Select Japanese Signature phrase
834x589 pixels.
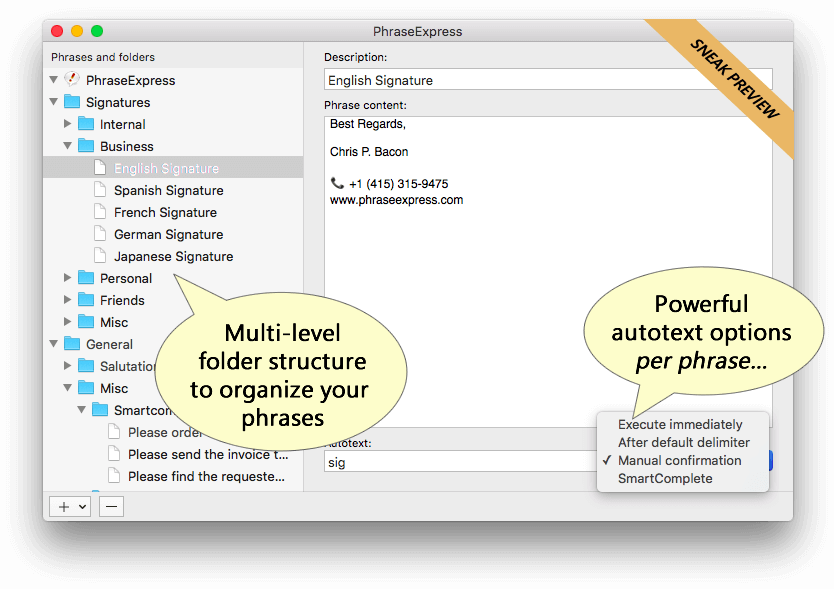tap(173, 256)
